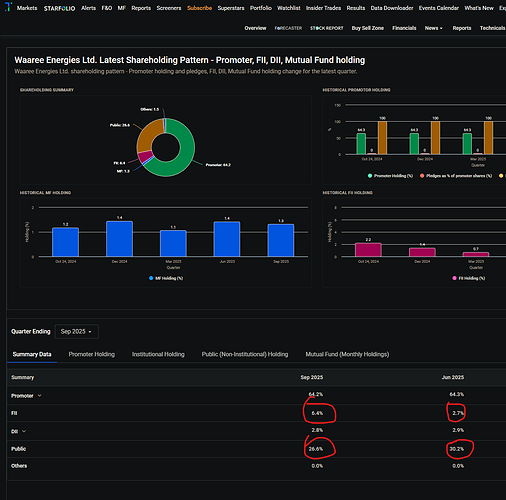Open Data Downloader

[392, 8]
